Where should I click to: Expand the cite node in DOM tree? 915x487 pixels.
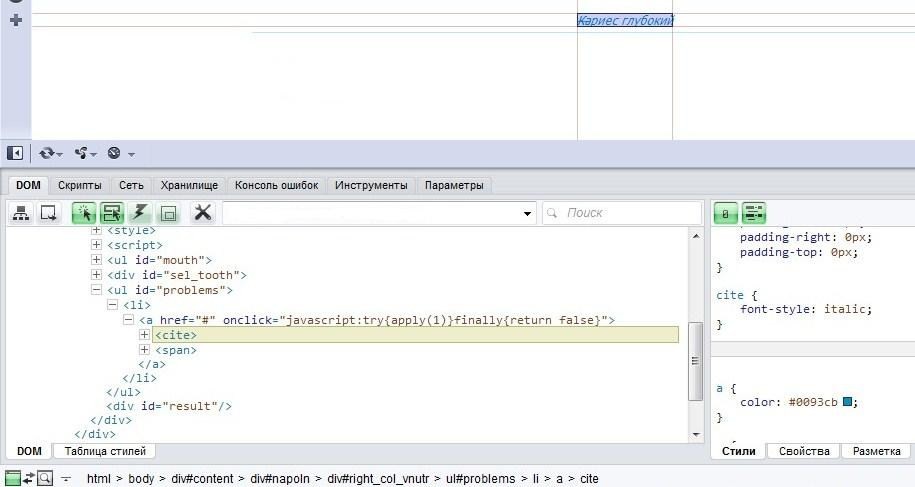click(x=145, y=335)
